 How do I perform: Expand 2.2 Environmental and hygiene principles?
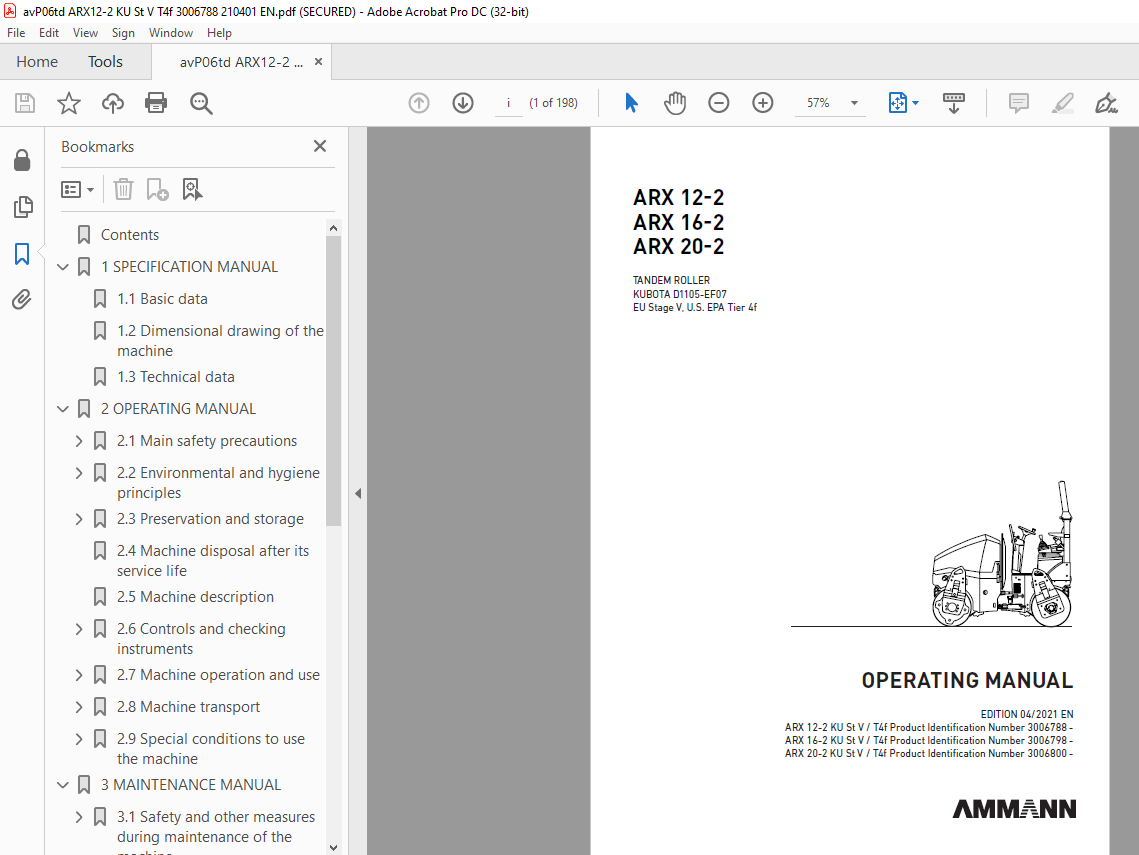point(79,473)
